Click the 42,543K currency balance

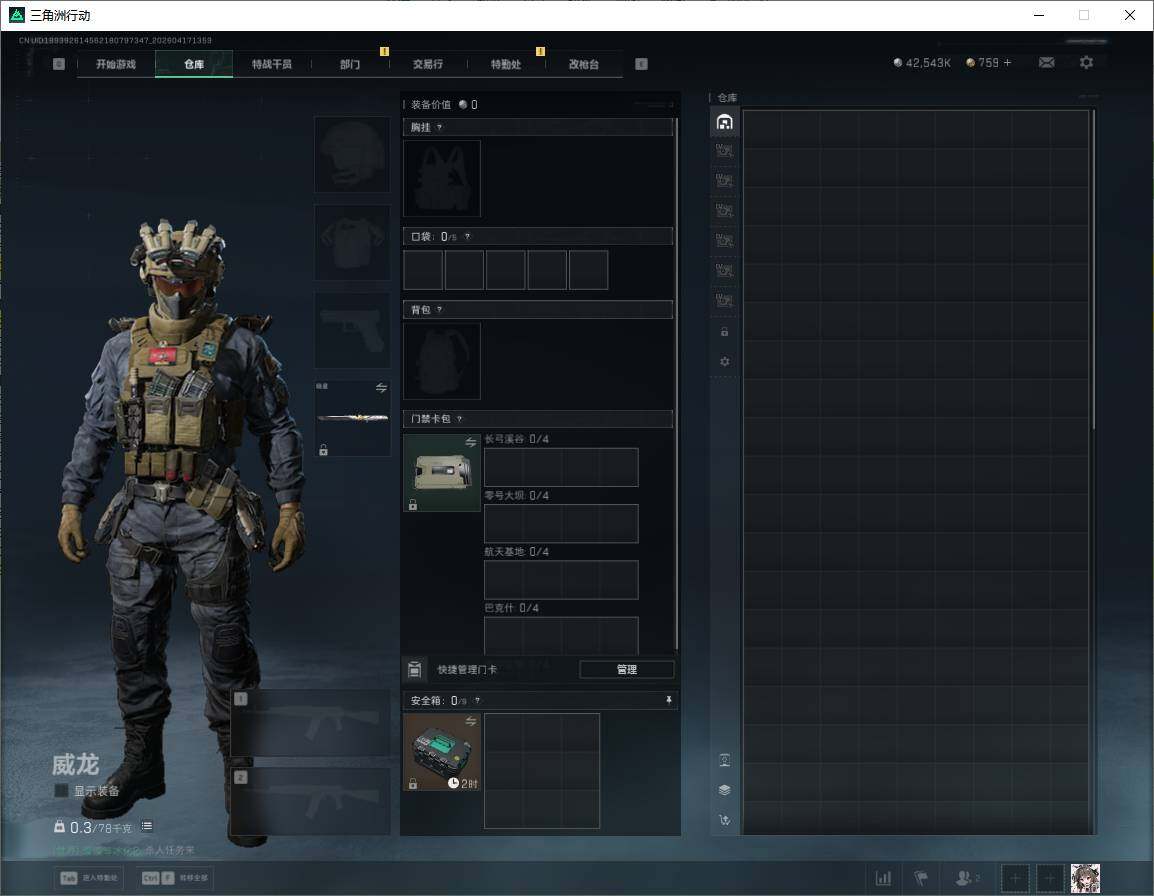pos(921,63)
